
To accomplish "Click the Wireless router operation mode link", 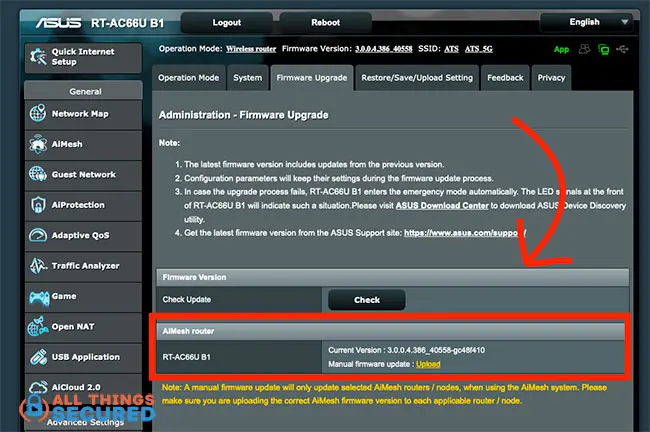I will [x=251, y=49].
